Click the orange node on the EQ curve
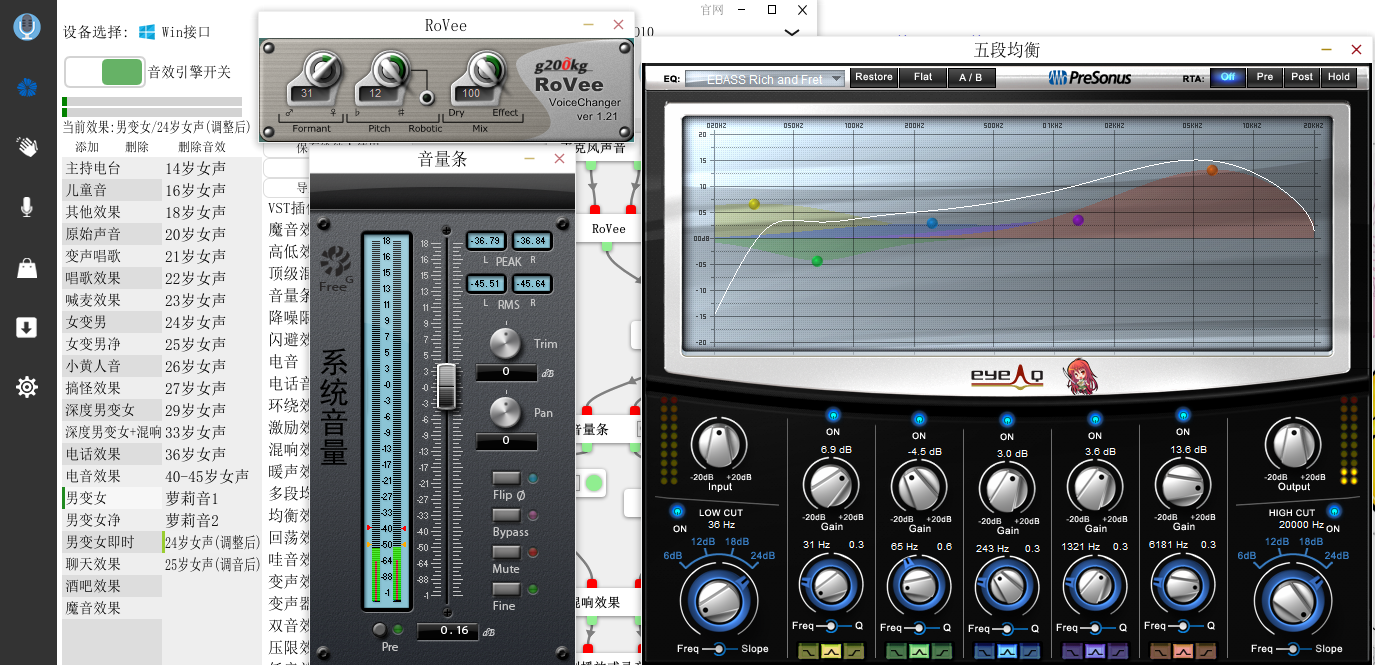Screen dimensions: 1375x665 point(1212,170)
